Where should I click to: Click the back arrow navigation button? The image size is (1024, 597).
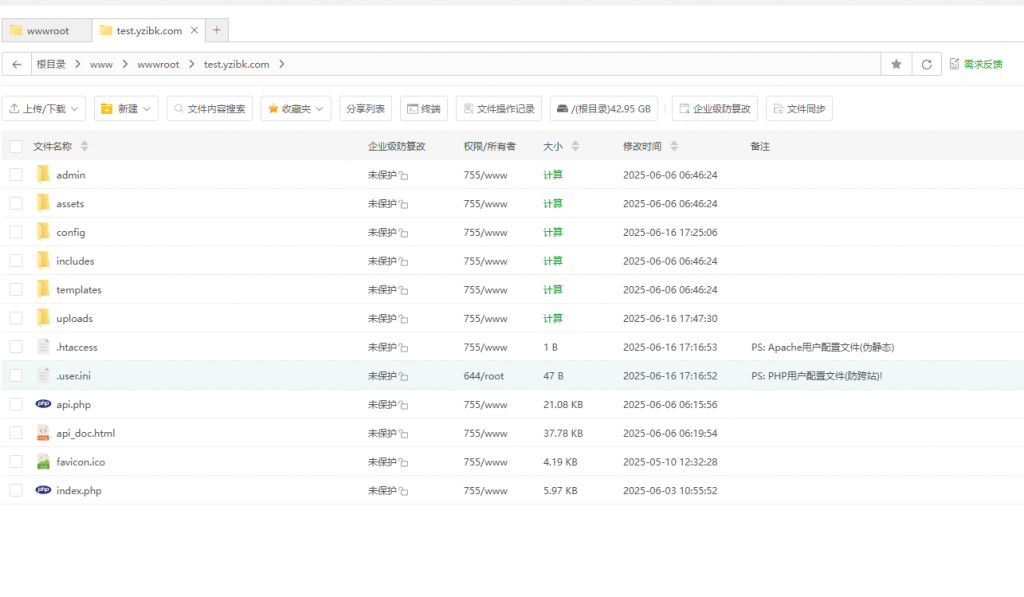coord(16,64)
